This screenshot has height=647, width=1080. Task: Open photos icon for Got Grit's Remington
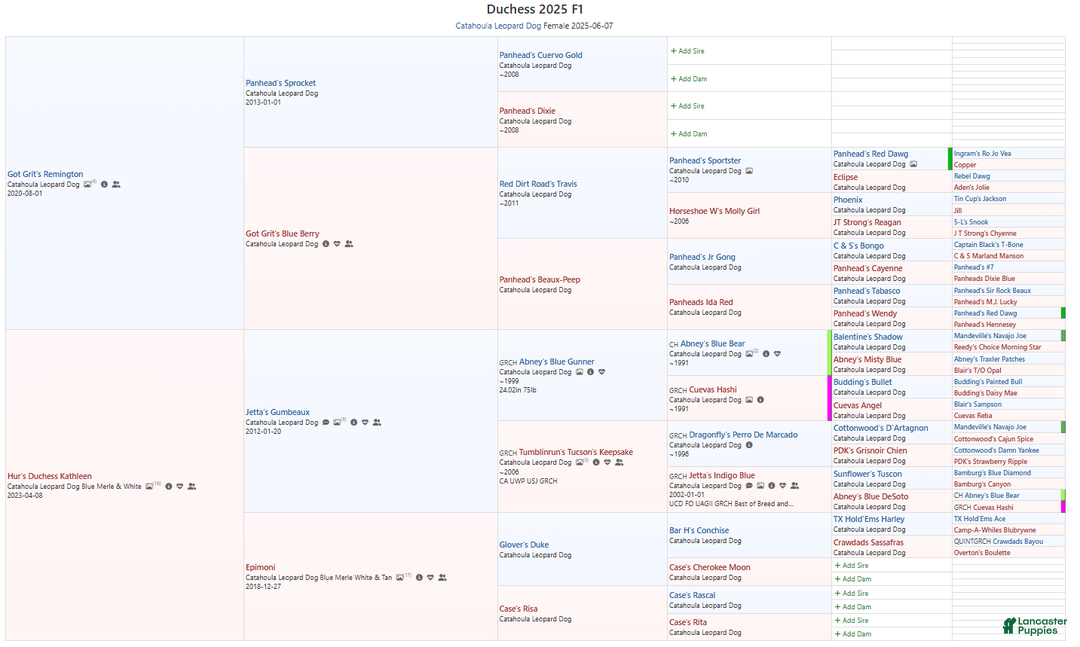(x=89, y=184)
